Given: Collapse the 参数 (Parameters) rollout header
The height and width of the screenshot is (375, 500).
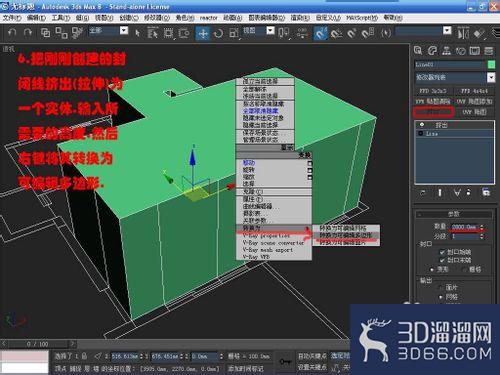Looking at the screenshot, I should tap(454, 214).
